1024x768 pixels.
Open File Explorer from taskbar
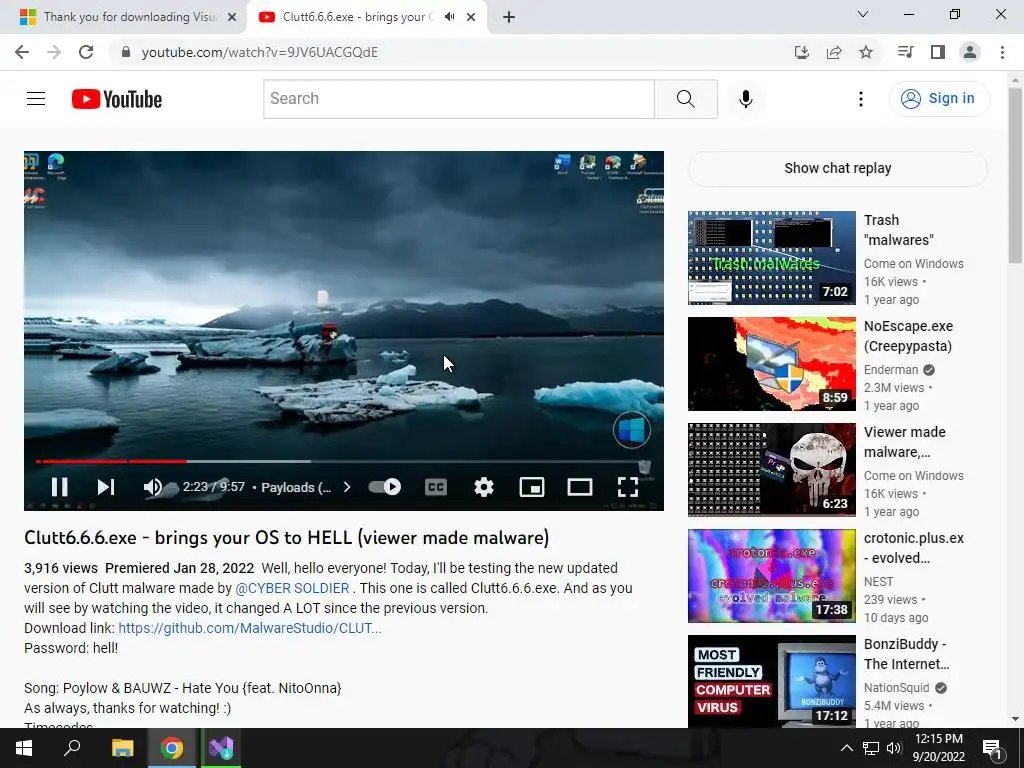pyautogui.click(x=122, y=748)
